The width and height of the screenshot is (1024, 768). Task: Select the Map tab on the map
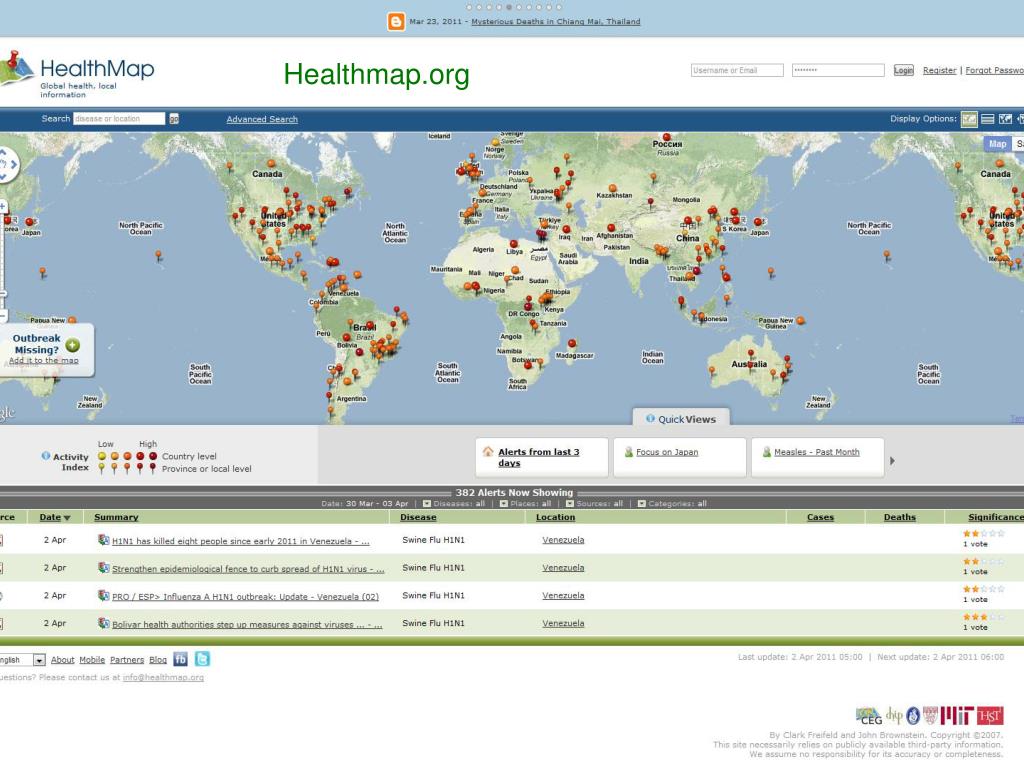click(x=997, y=144)
